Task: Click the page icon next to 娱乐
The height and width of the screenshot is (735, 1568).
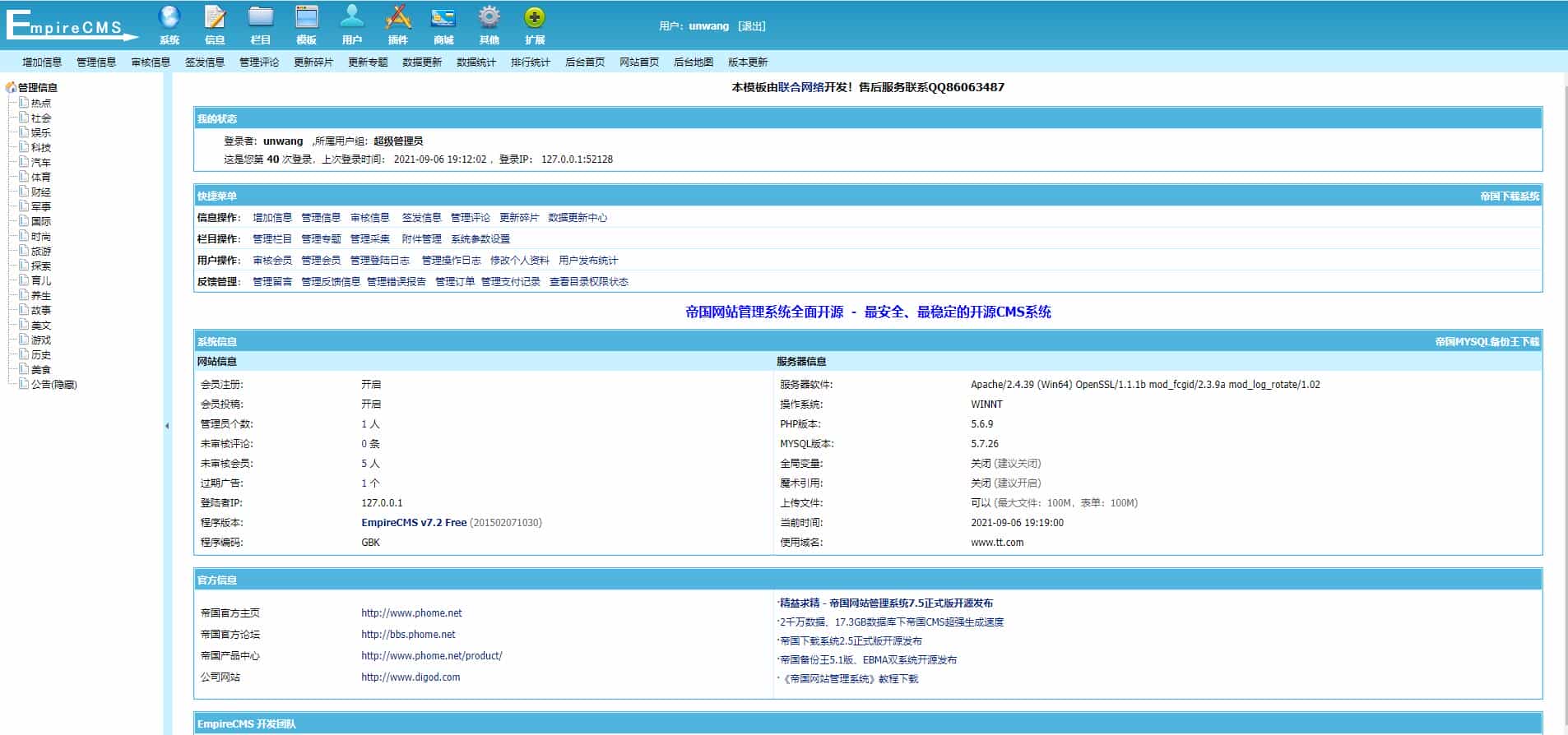Action: (24, 132)
